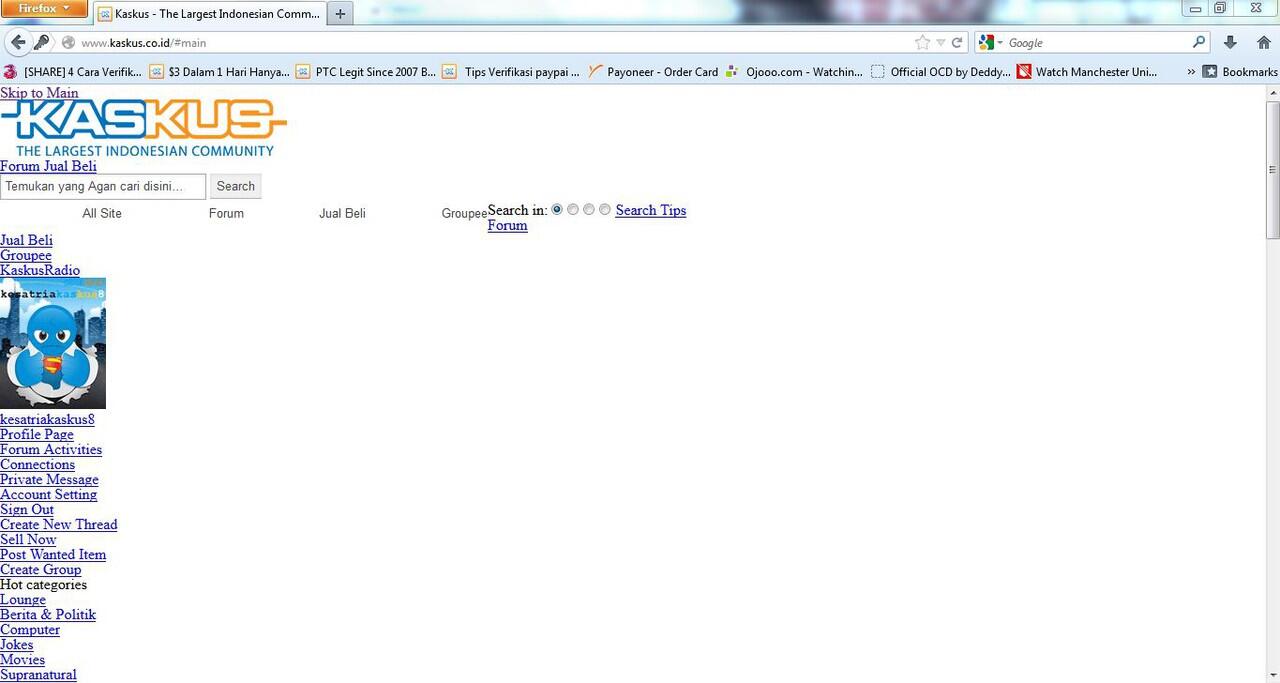
Task: Open the Post Wanted Item link
Action: 53,554
